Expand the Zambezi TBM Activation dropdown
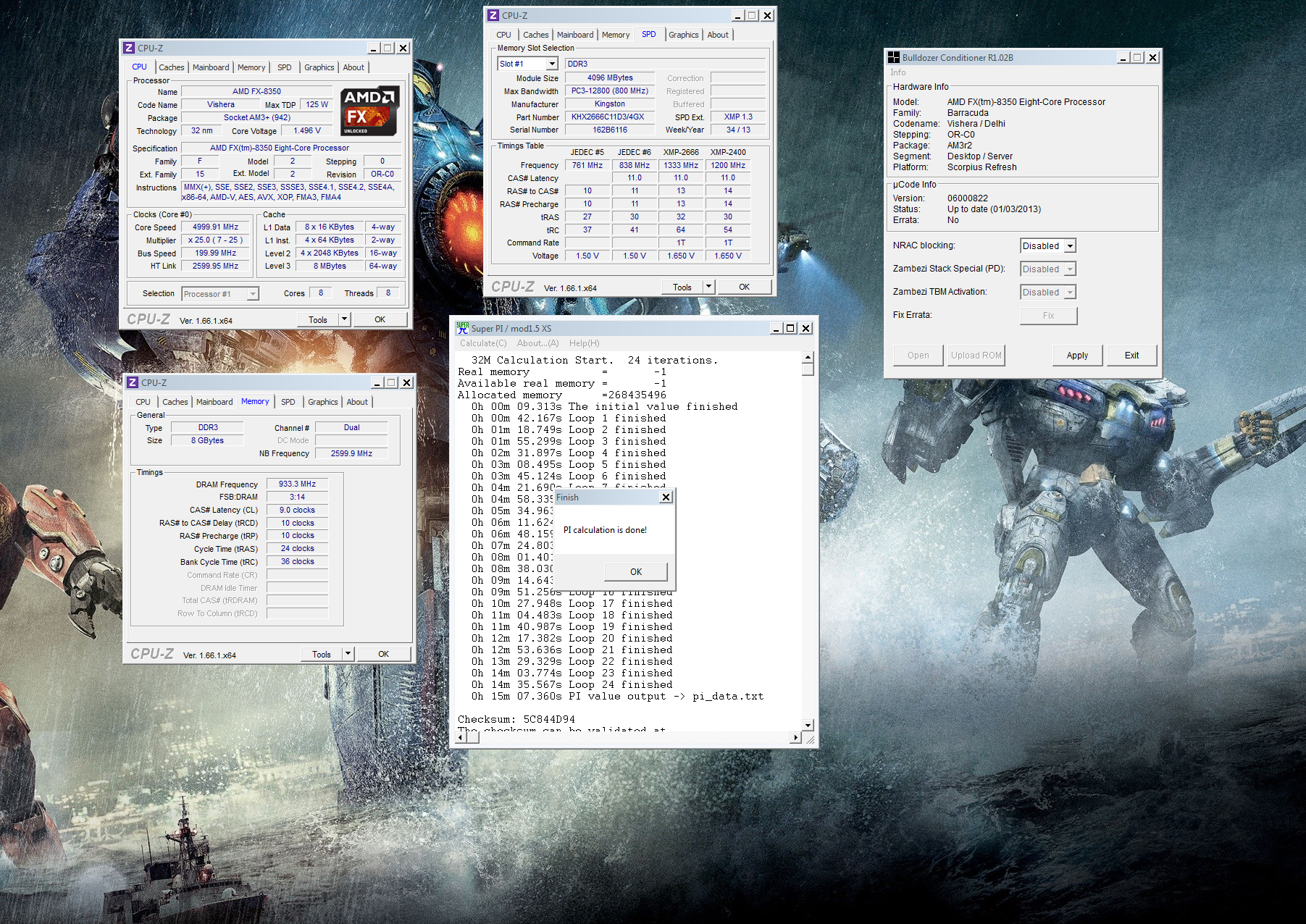Image resolution: width=1306 pixels, height=924 pixels. [x=1070, y=293]
